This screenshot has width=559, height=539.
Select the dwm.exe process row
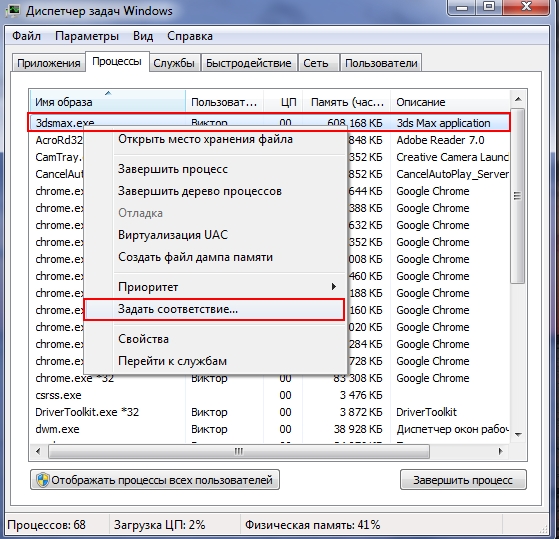tap(269, 429)
